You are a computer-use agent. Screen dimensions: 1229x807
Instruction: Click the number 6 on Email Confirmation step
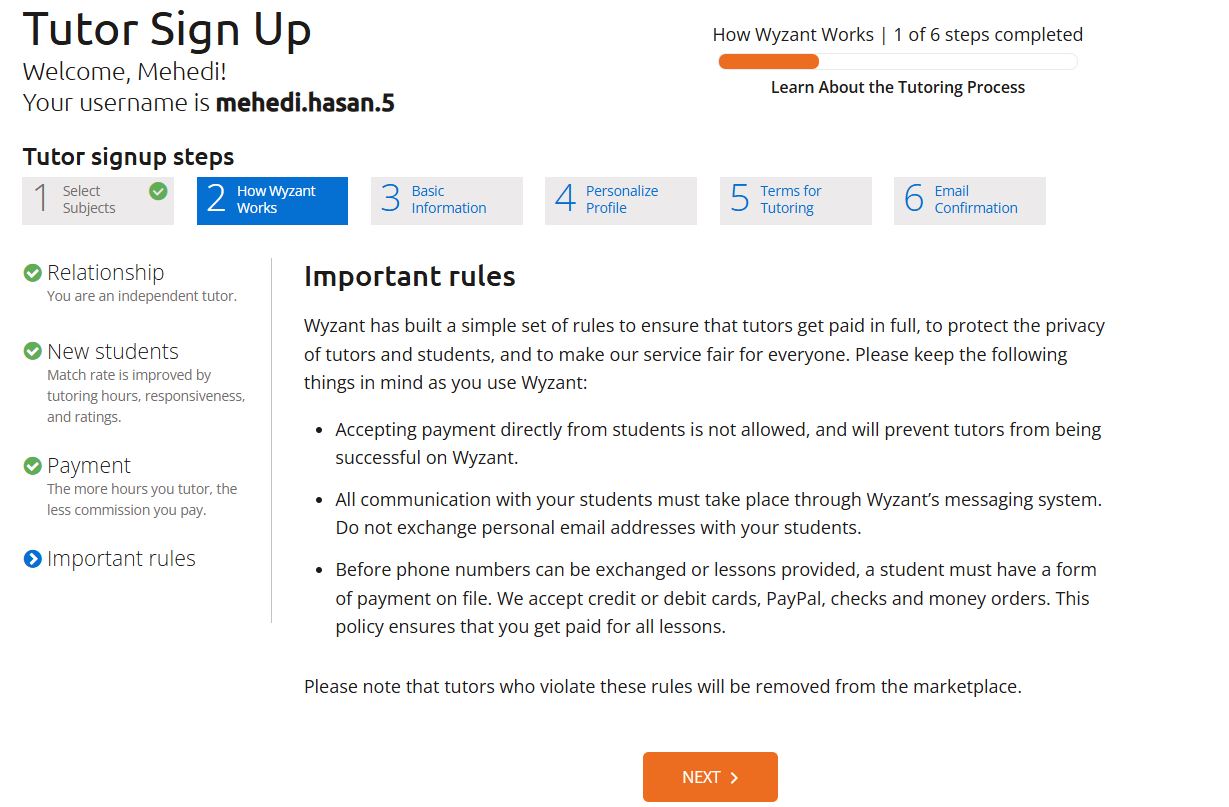pyautogui.click(x=915, y=199)
